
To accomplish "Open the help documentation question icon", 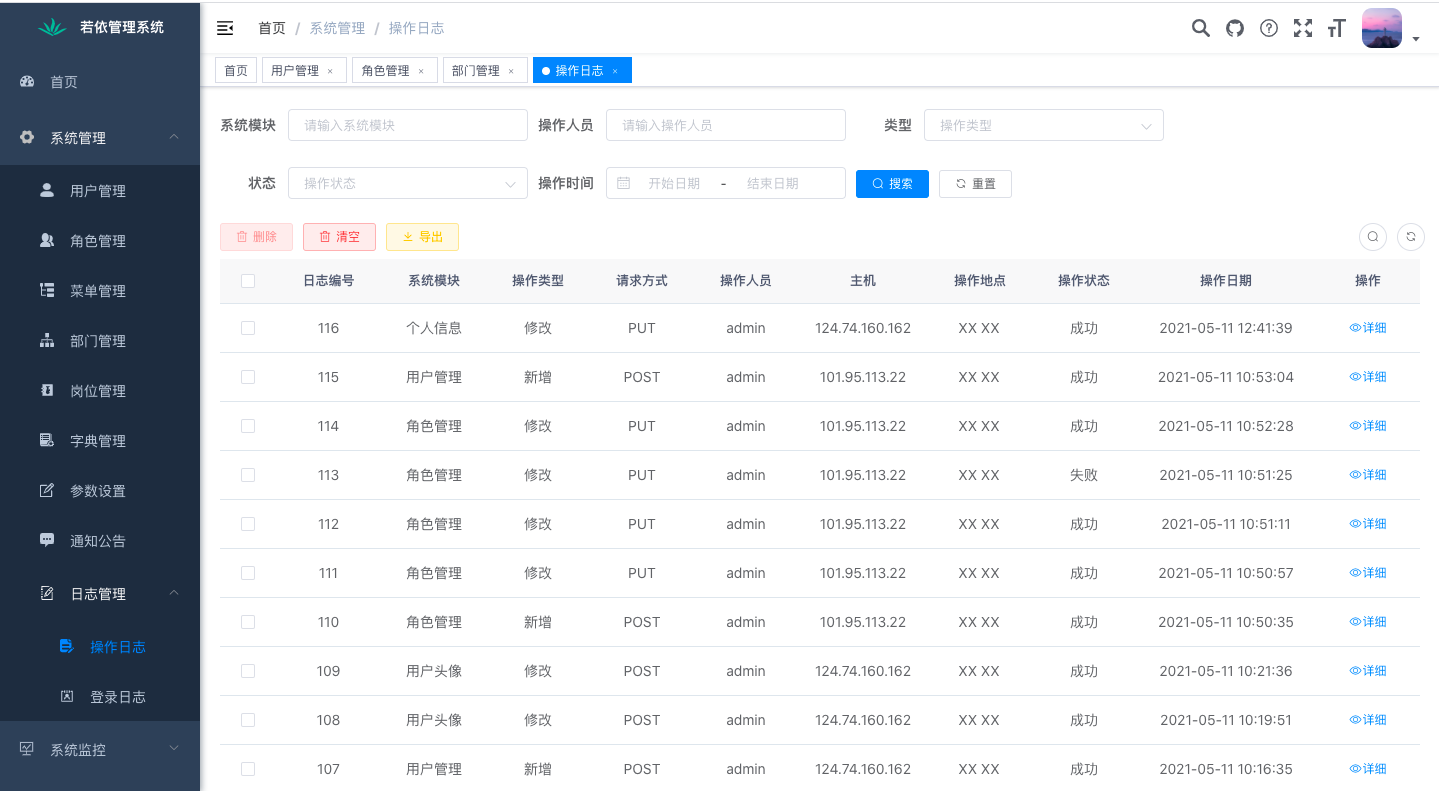I will pyautogui.click(x=1269, y=28).
